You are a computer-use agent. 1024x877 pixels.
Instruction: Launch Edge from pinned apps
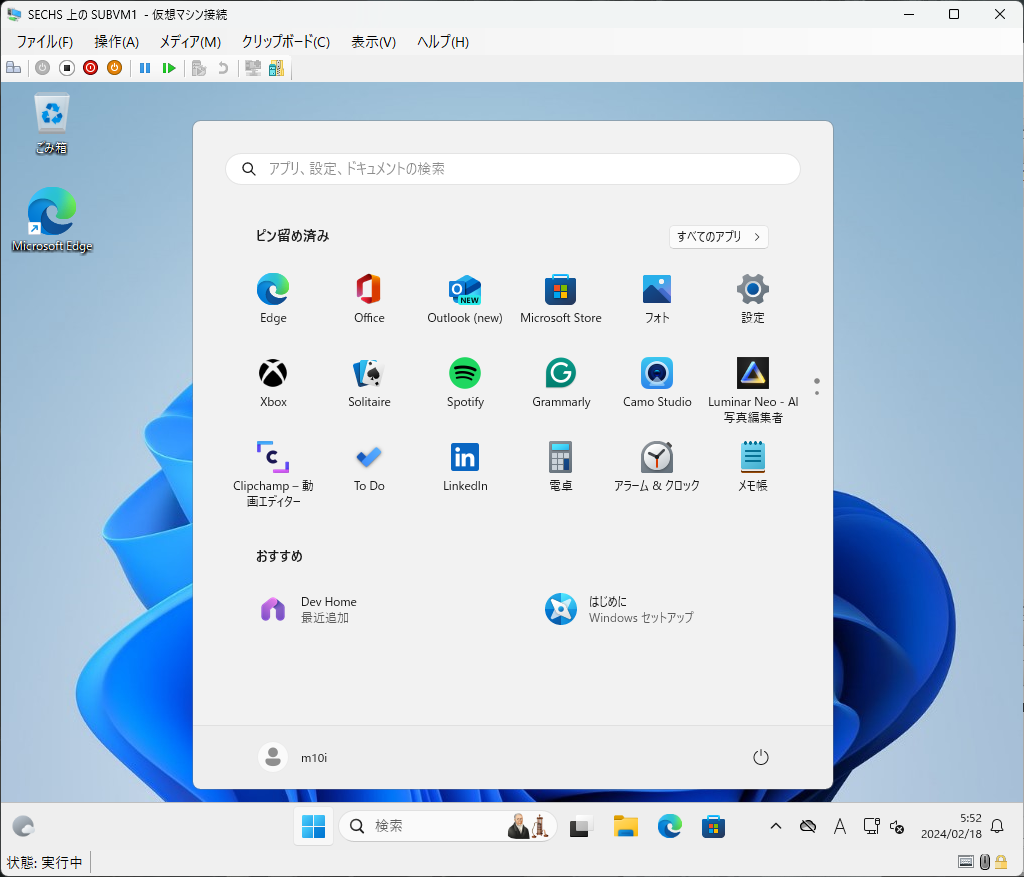(273, 298)
